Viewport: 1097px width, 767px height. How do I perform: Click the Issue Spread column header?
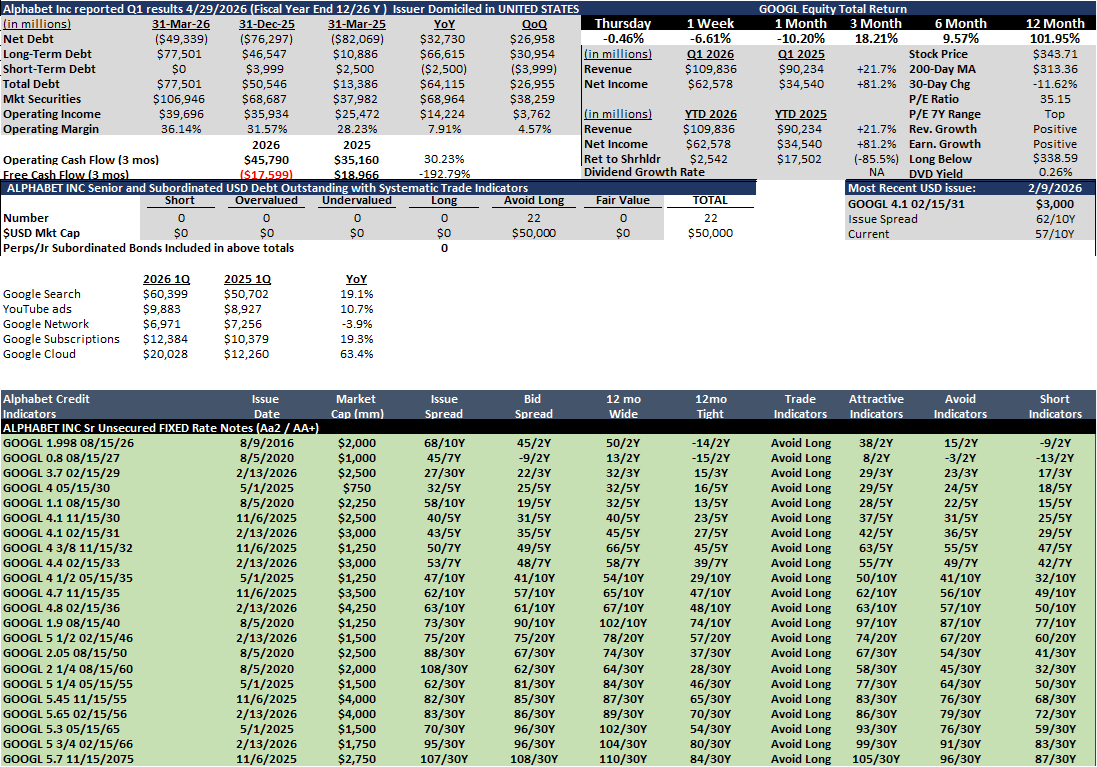(444, 406)
